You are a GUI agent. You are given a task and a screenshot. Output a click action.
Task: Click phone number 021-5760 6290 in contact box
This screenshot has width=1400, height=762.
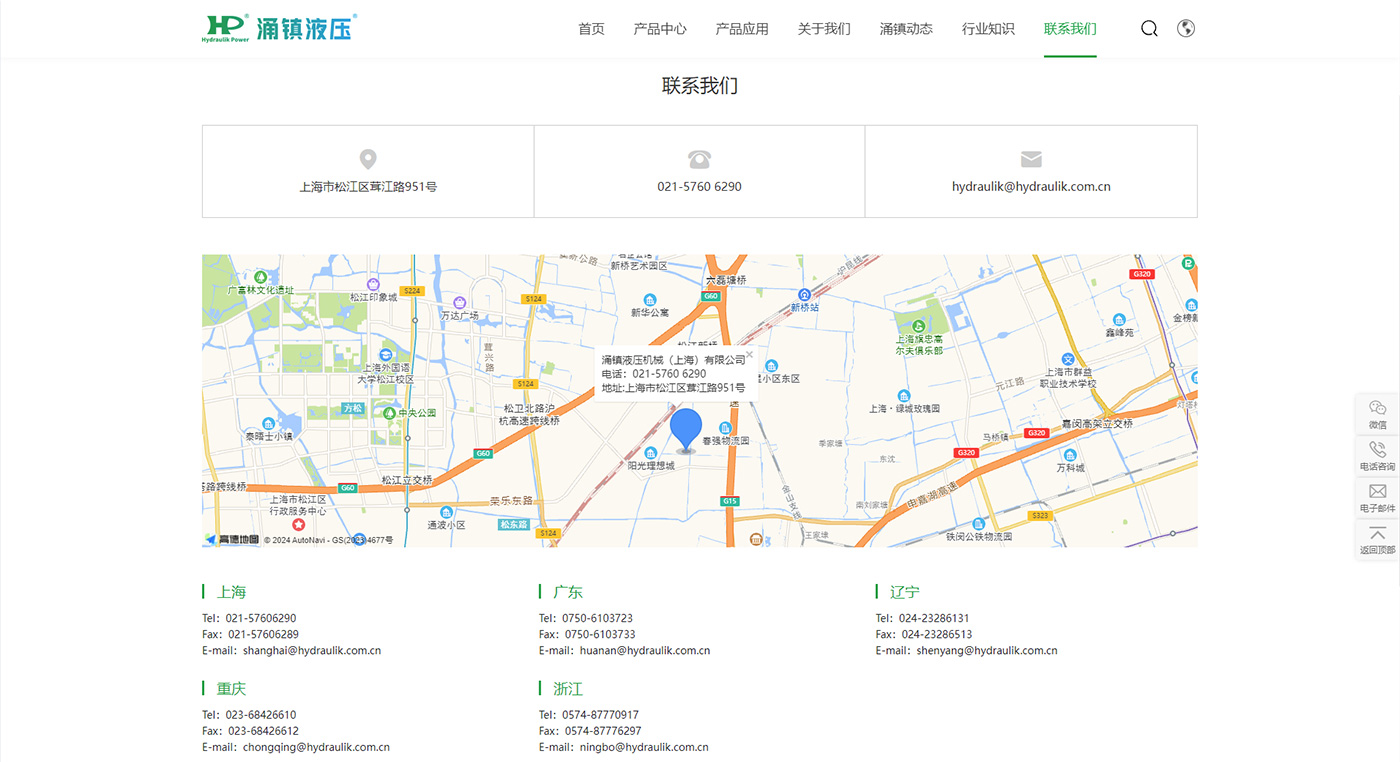point(699,187)
